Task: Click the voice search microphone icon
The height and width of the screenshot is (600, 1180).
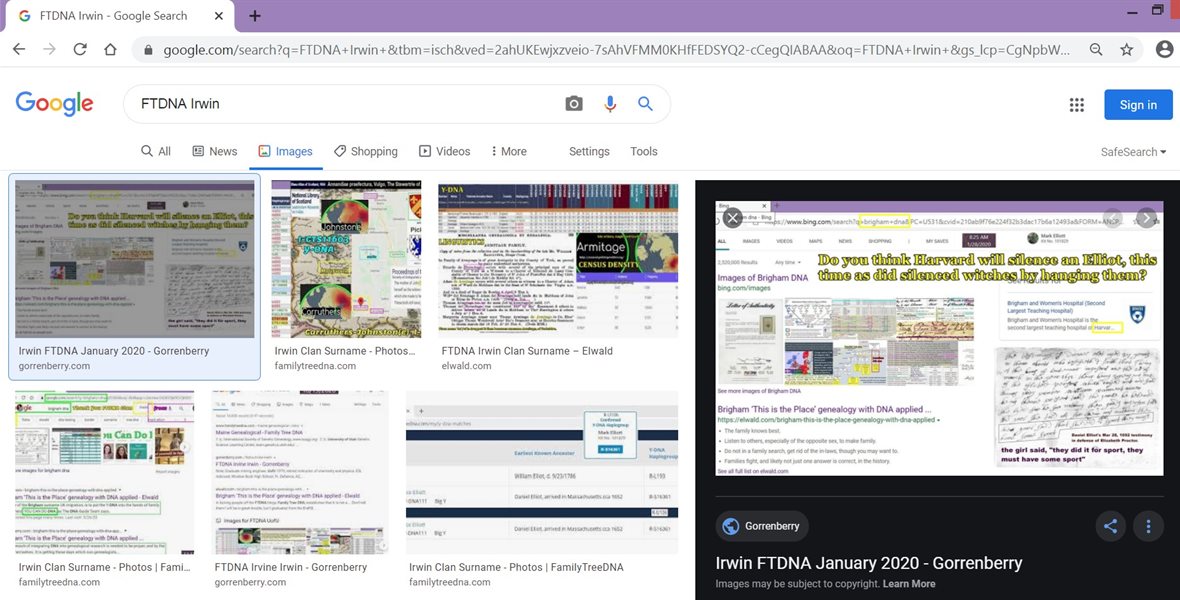Action: (x=609, y=104)
